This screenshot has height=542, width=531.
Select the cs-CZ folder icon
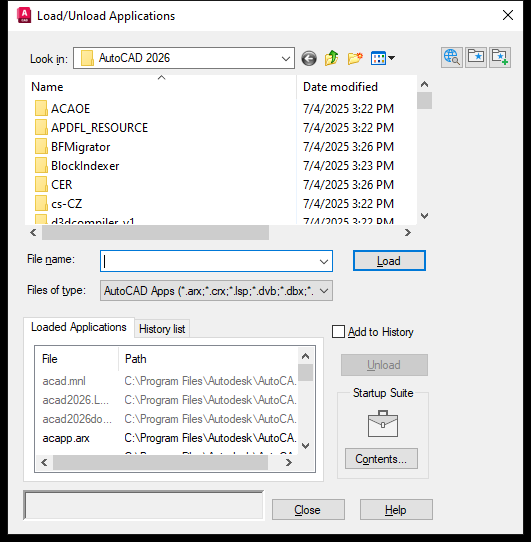41,204
